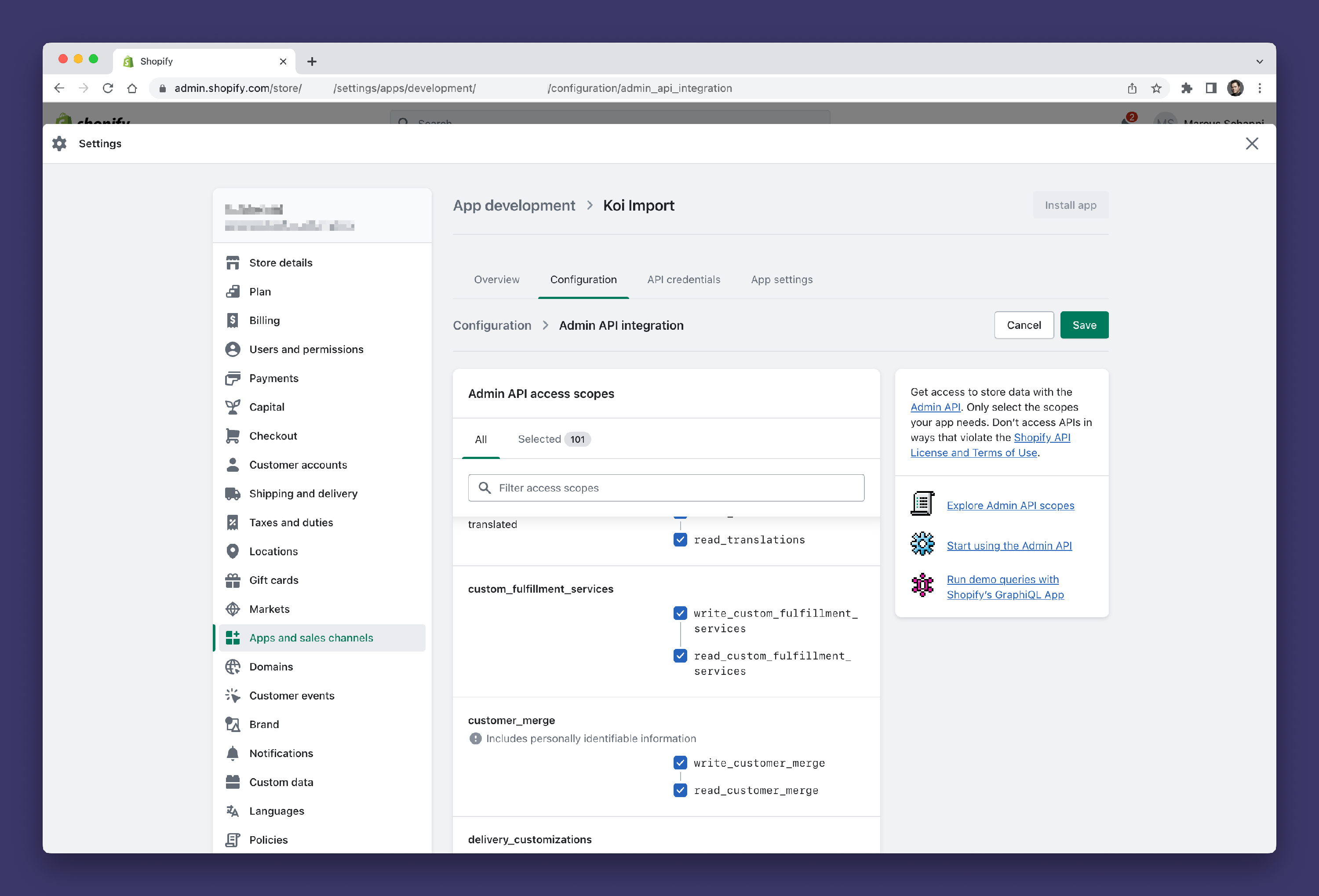Go to the App development breadcrumb
This screenshot has height=896, width=1319.
coord(514,205)
